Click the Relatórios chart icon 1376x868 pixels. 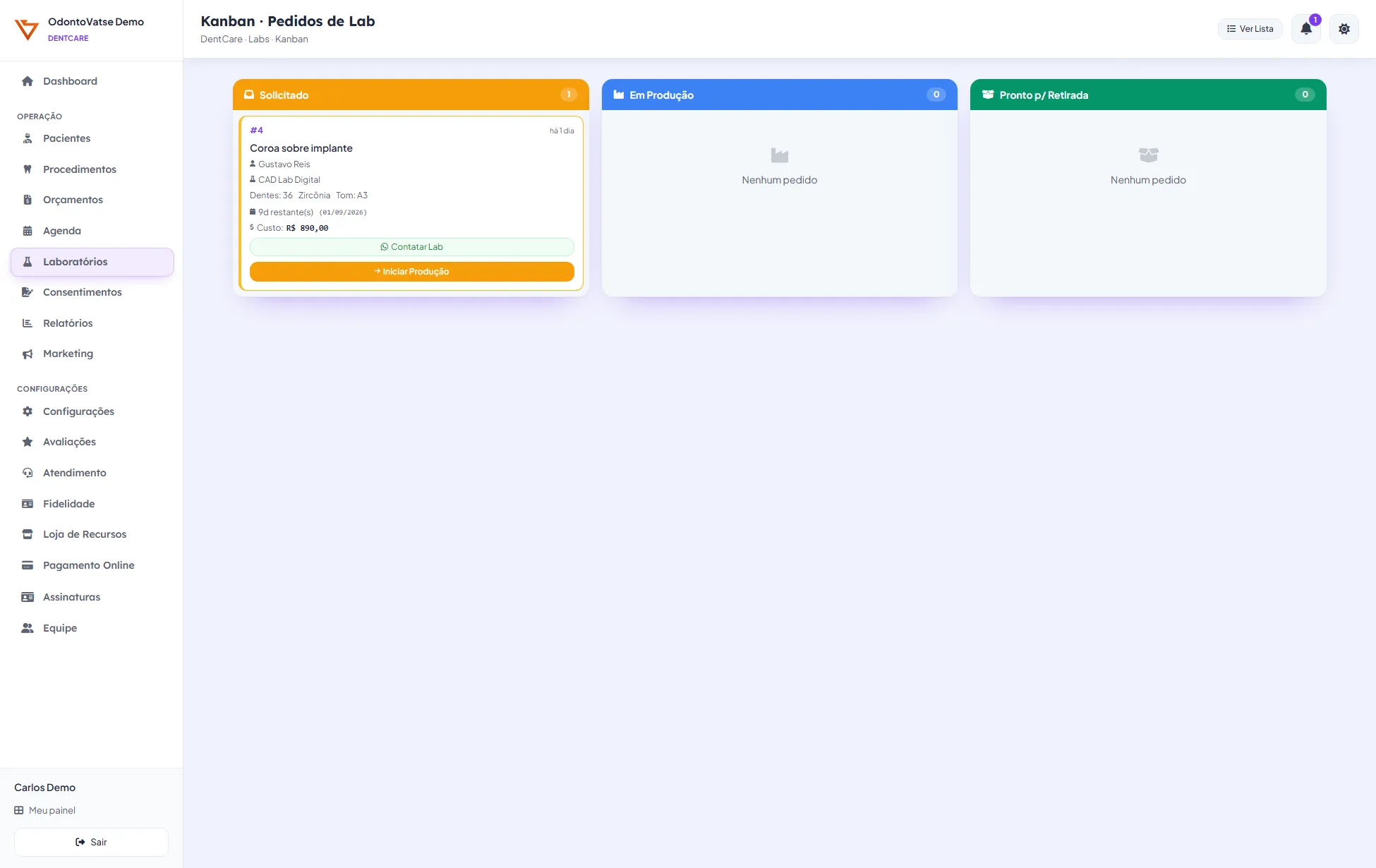28,323
